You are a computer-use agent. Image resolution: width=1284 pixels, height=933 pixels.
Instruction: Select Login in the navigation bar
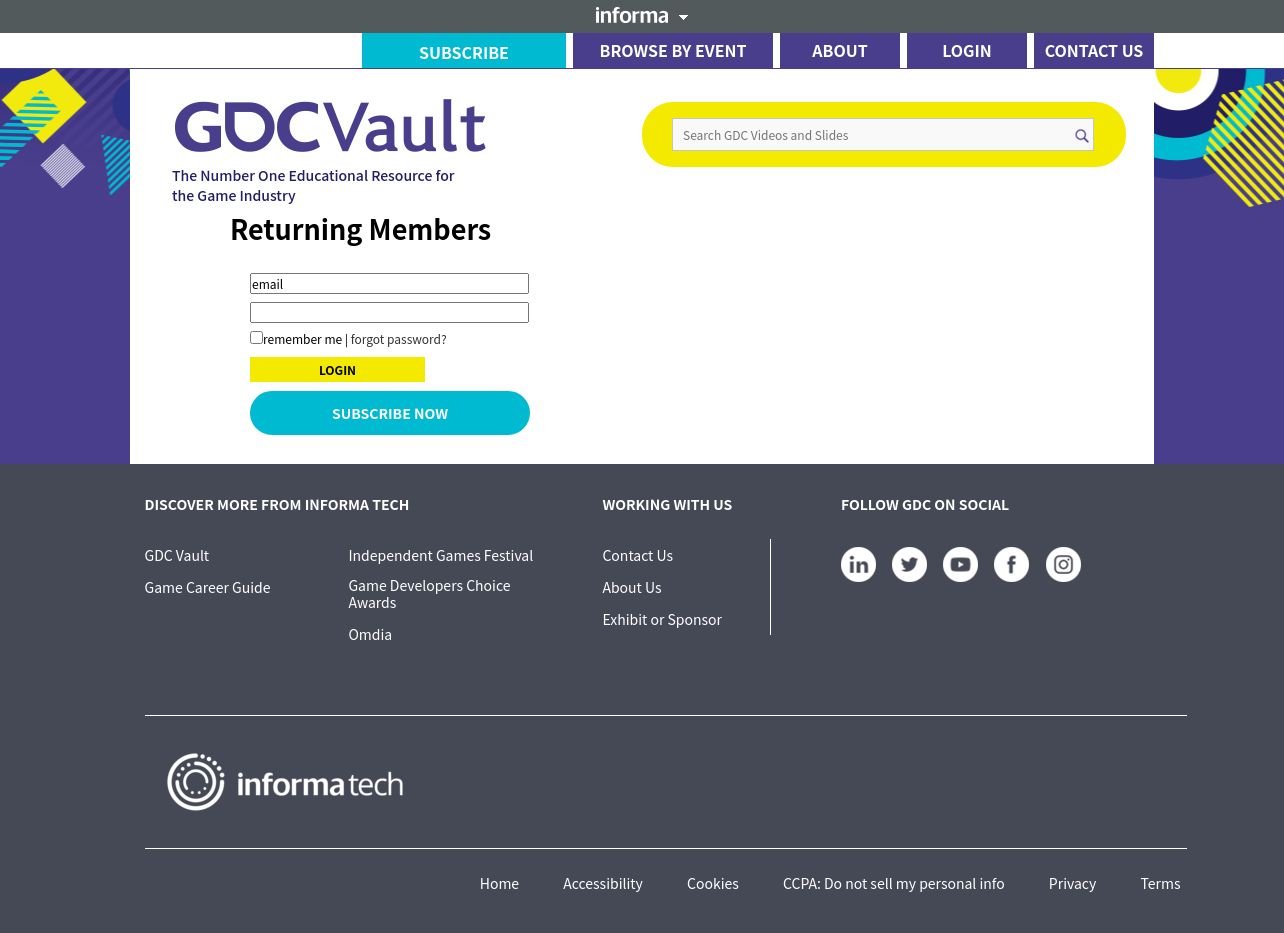point(967,51)
